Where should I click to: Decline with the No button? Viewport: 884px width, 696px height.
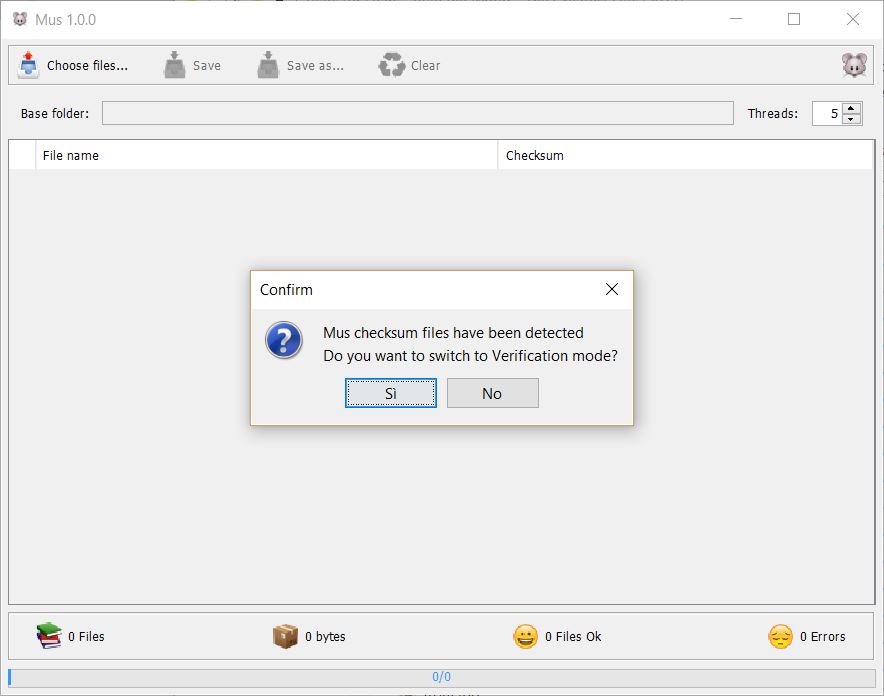click(x=493, y=393)
